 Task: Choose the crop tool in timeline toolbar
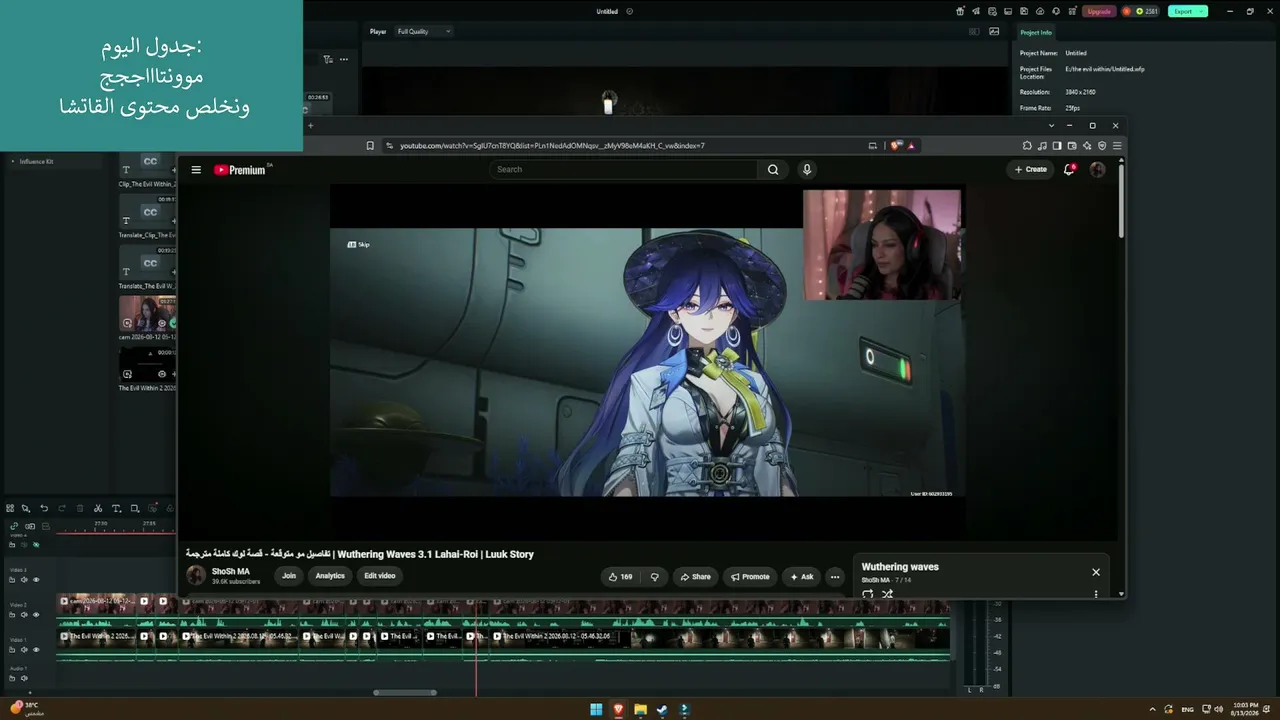point(135,508)
